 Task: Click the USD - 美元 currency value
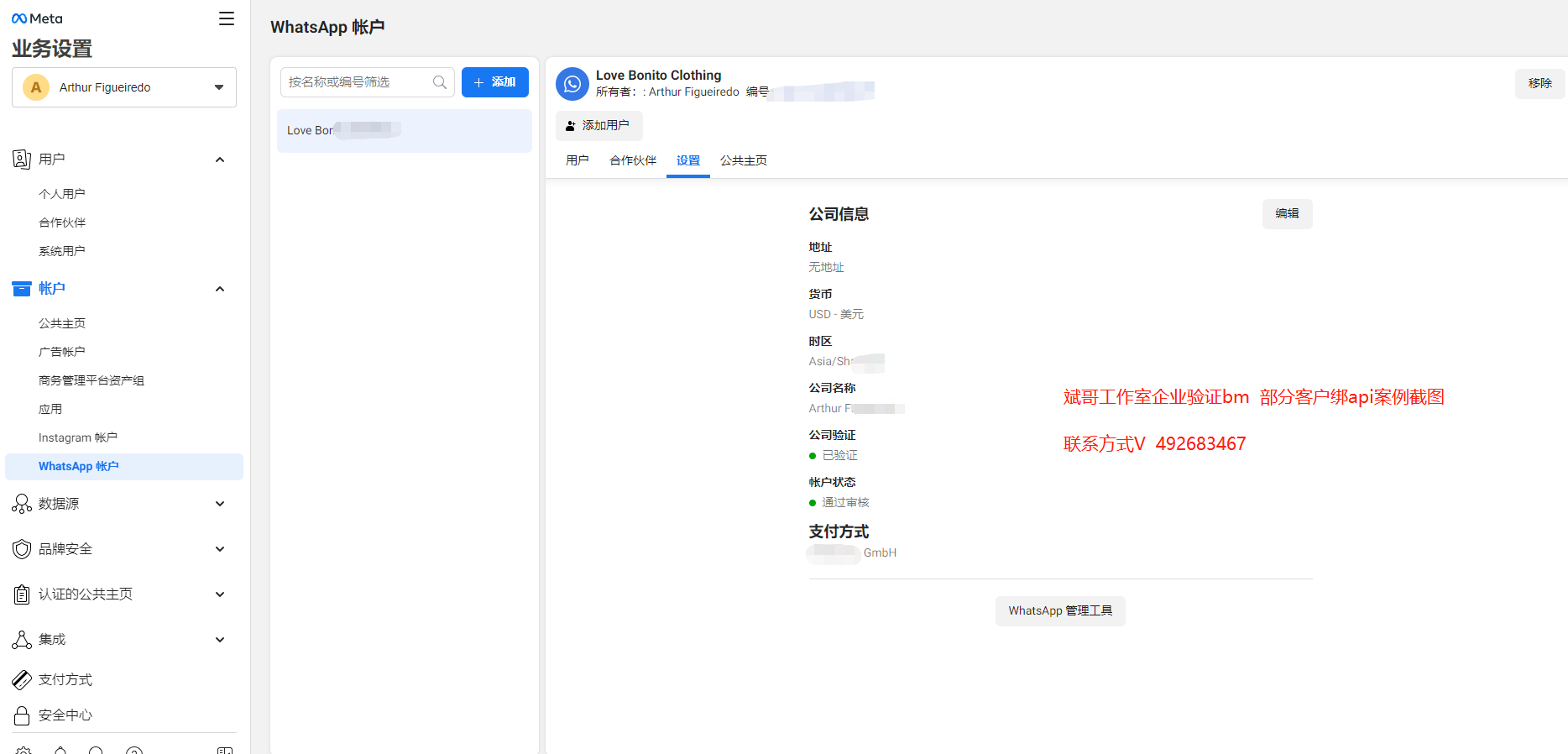[836, 315]
